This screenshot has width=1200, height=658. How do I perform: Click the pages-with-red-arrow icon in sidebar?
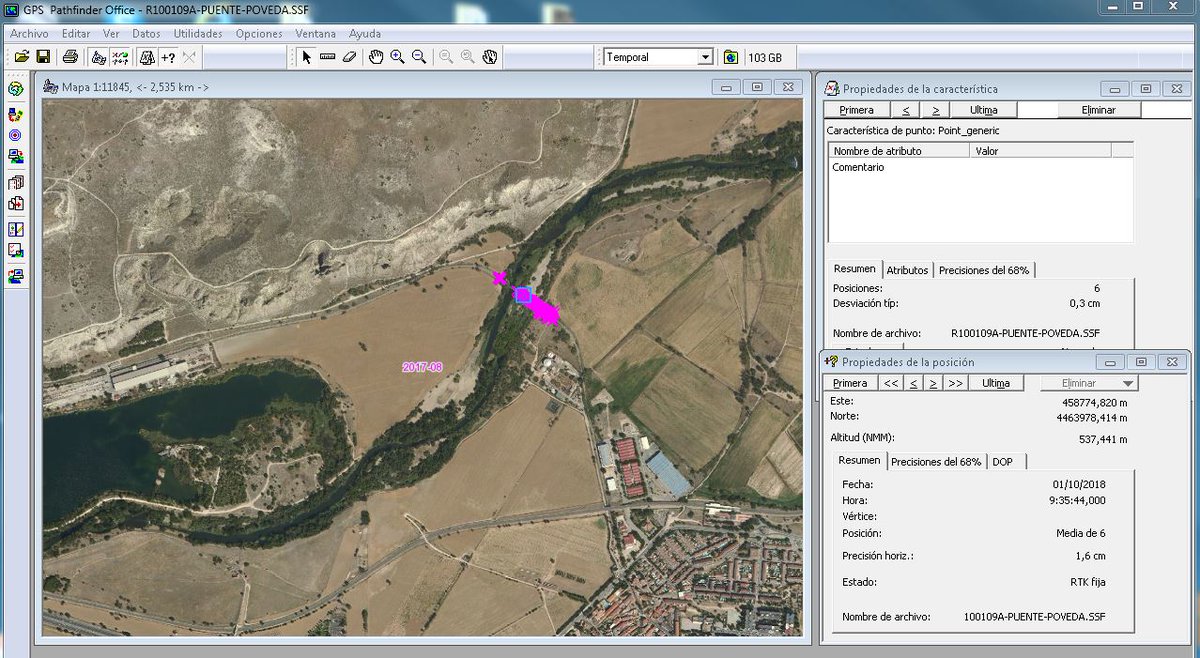click(15, 203)
